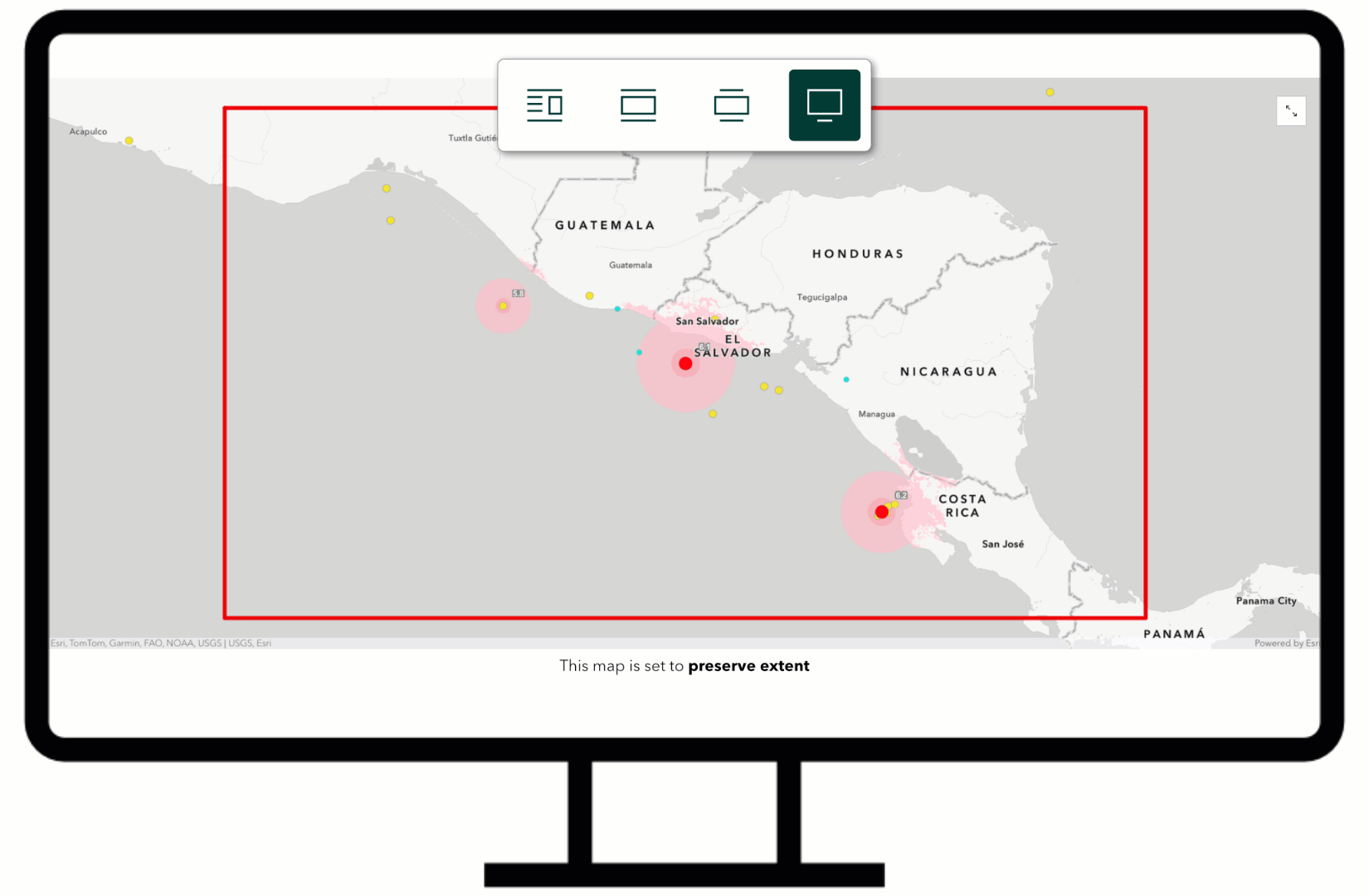Click the 5.8 magnitude label

518,293
